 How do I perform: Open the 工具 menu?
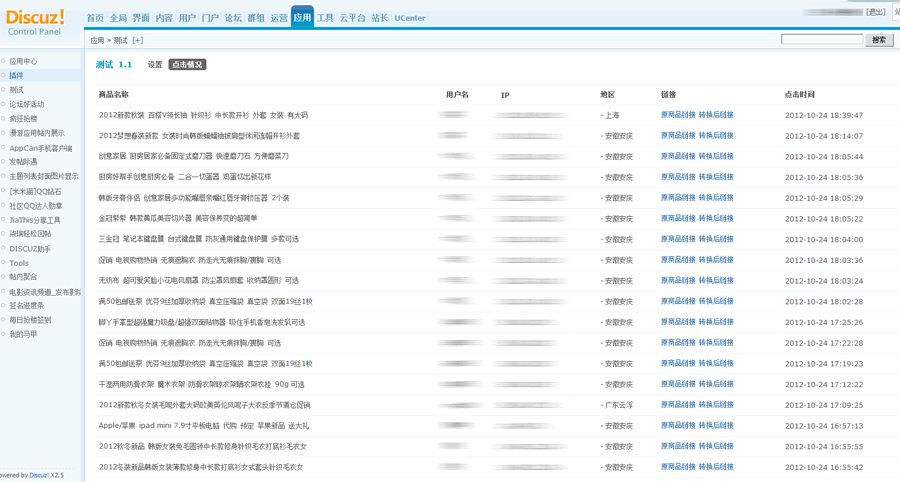325,18
